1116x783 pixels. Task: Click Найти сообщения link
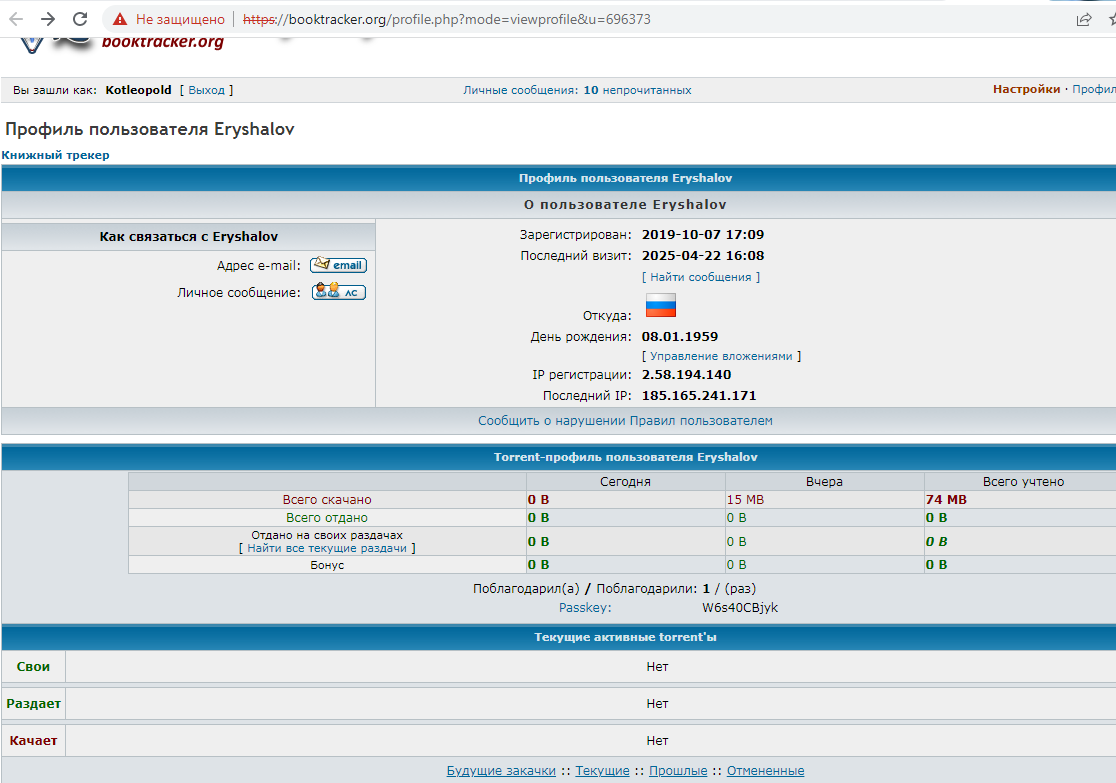(x=700, y=277)
